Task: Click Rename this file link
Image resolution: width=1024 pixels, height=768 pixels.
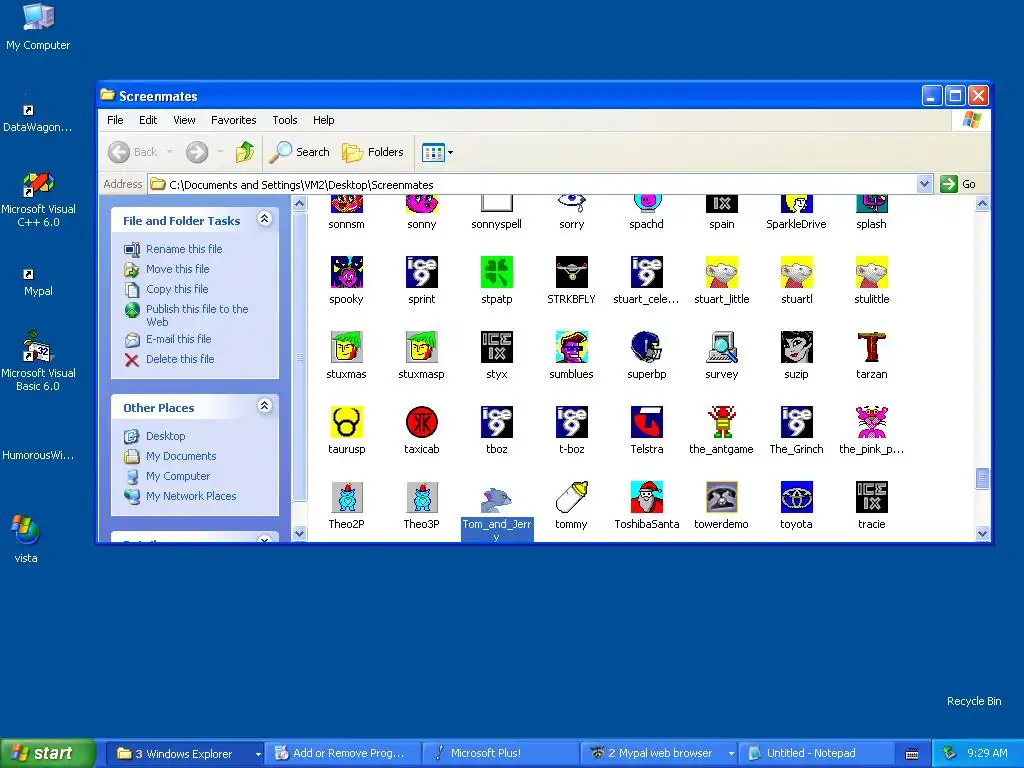Action: (184, 249)
